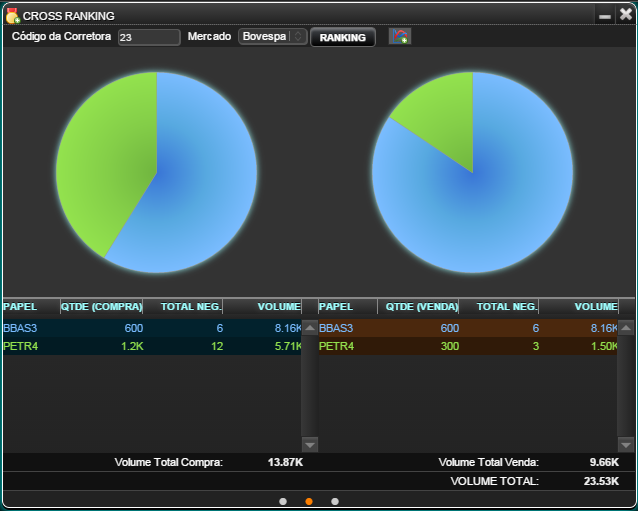Go to first page dot indicator
638x511 pixels.
point(283,501)
